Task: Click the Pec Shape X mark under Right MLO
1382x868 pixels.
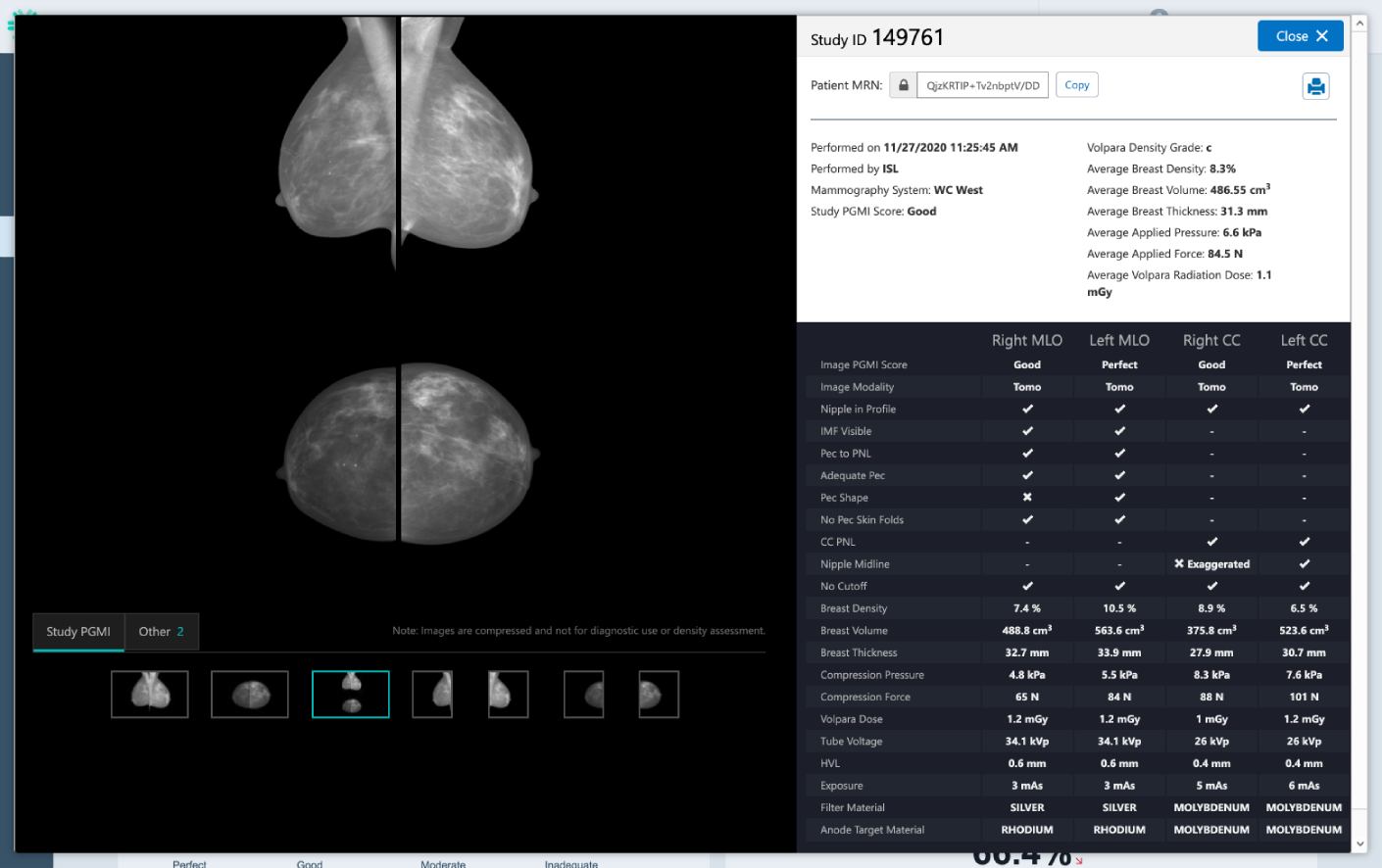Action: point(1026,498)
